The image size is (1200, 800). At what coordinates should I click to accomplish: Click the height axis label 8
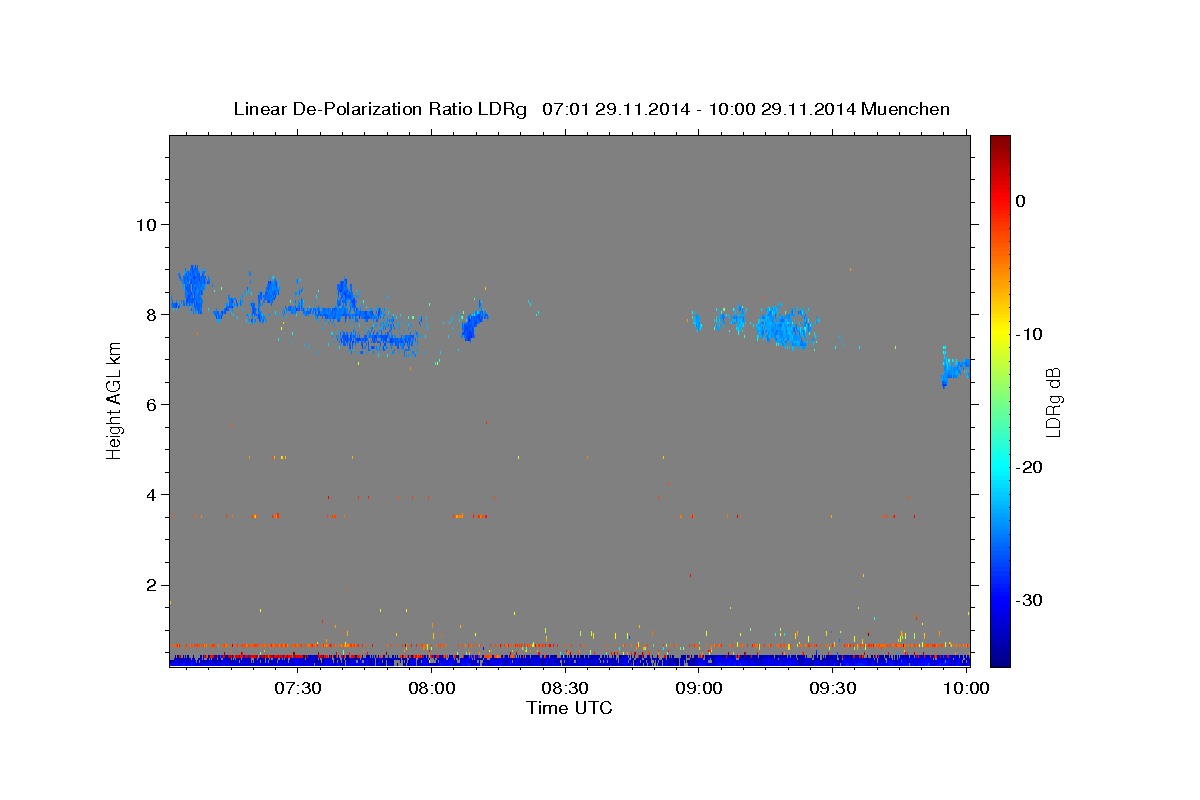point(151,314)
